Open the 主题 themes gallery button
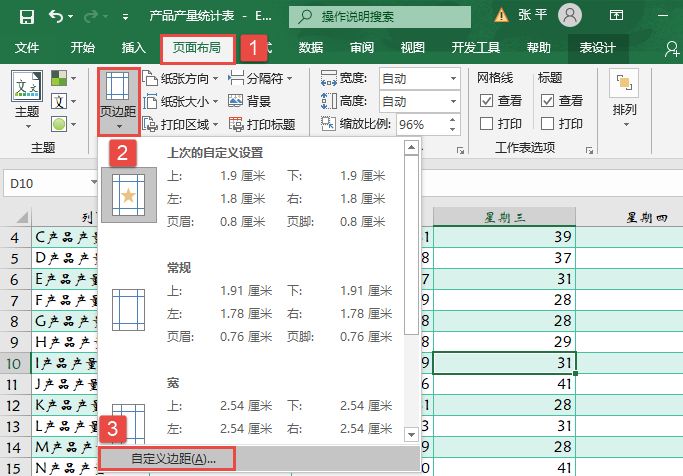 27,100
